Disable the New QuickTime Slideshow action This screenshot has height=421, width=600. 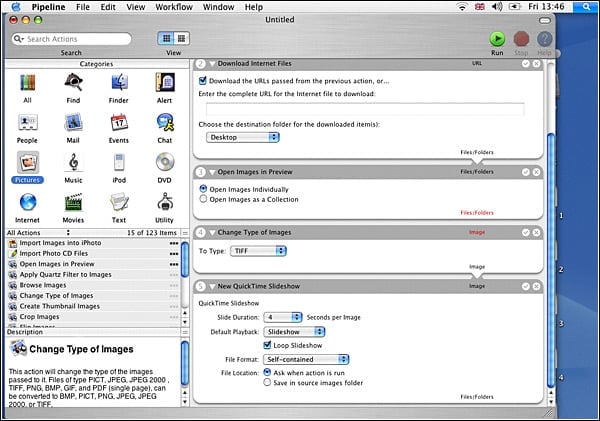point(526,286)
